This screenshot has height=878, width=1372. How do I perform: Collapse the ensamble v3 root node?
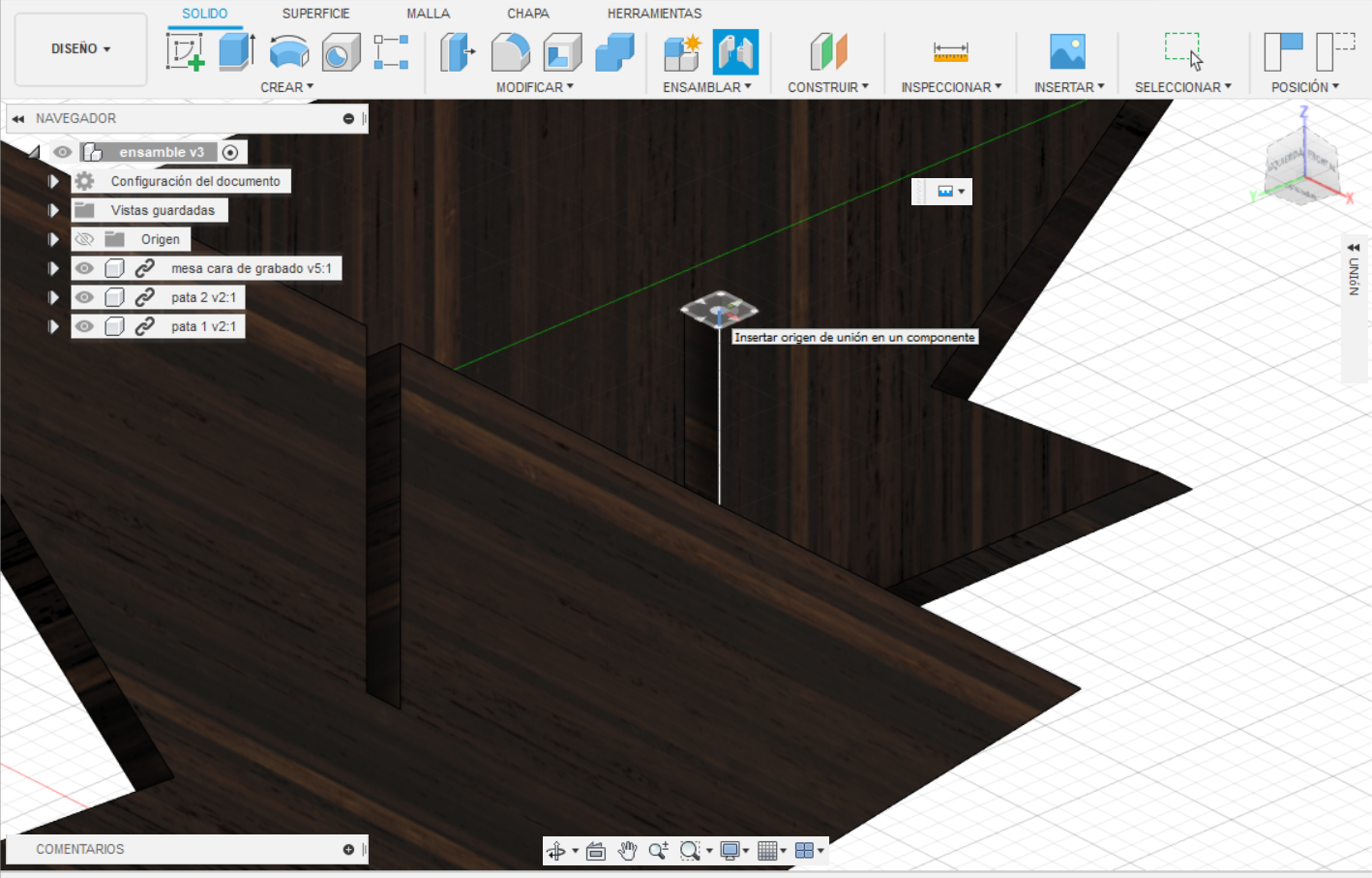(34, 152)
